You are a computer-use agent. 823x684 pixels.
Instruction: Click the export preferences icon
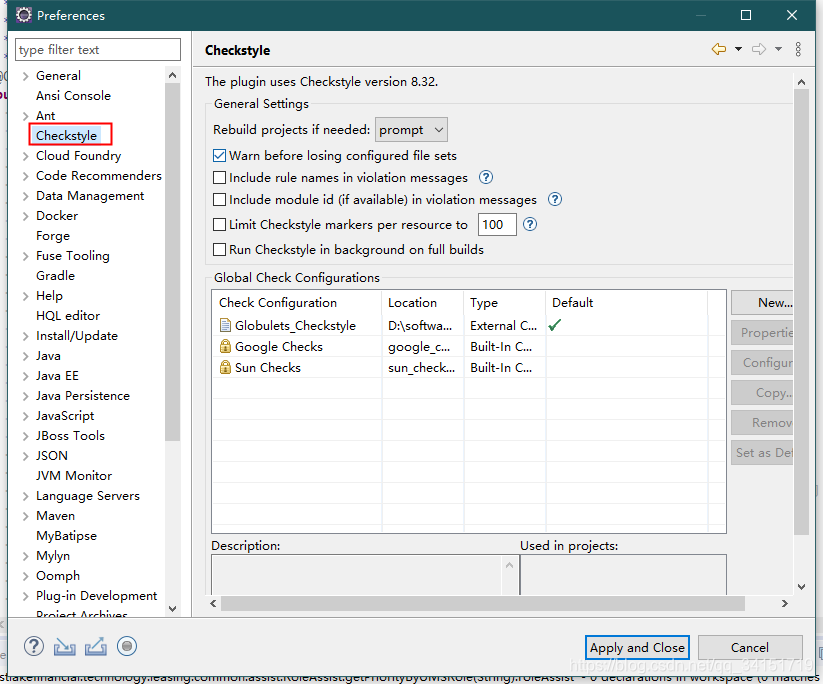[94, 646]
